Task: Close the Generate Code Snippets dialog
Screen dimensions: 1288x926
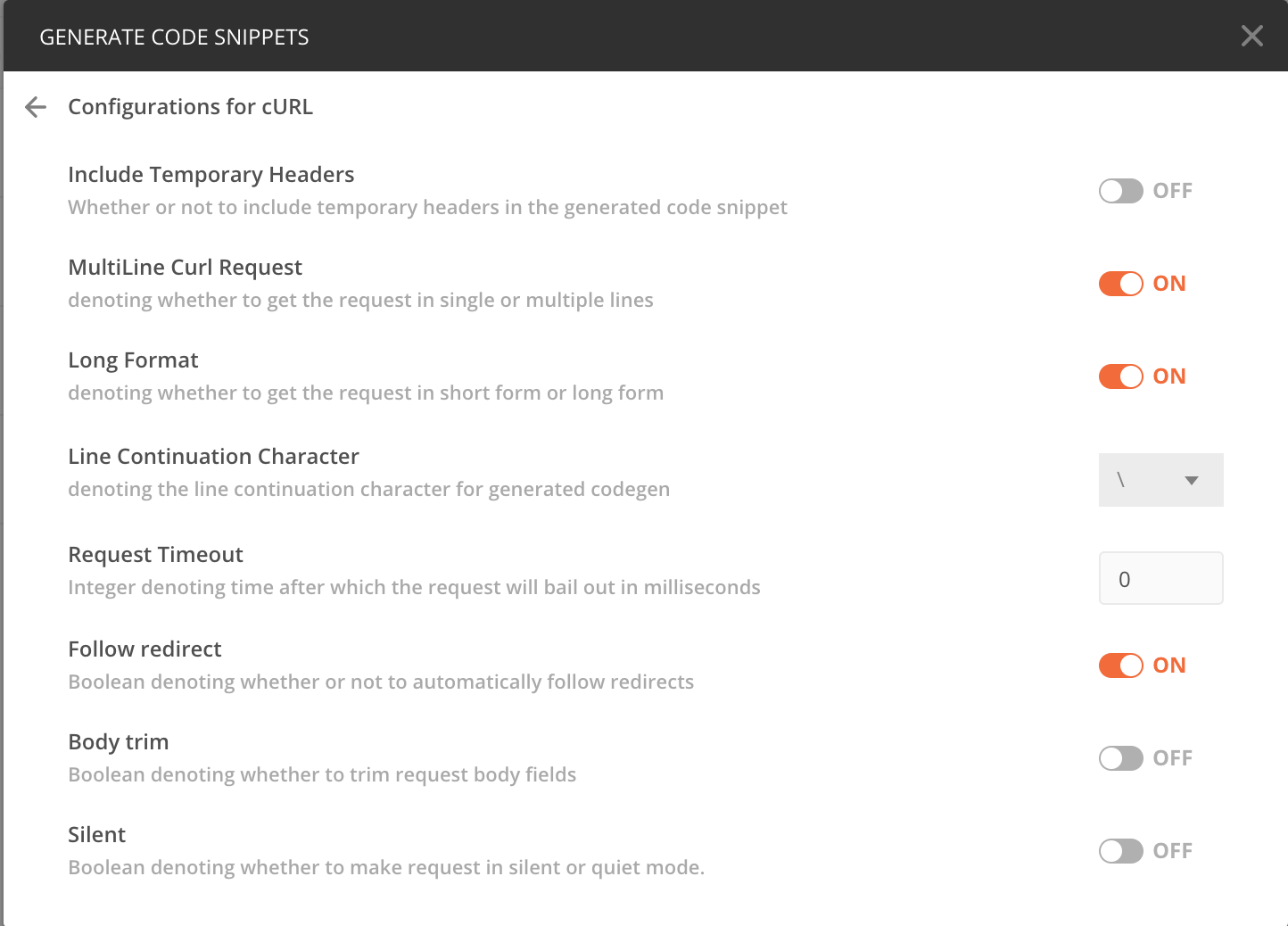Action: coord(1252,36)
